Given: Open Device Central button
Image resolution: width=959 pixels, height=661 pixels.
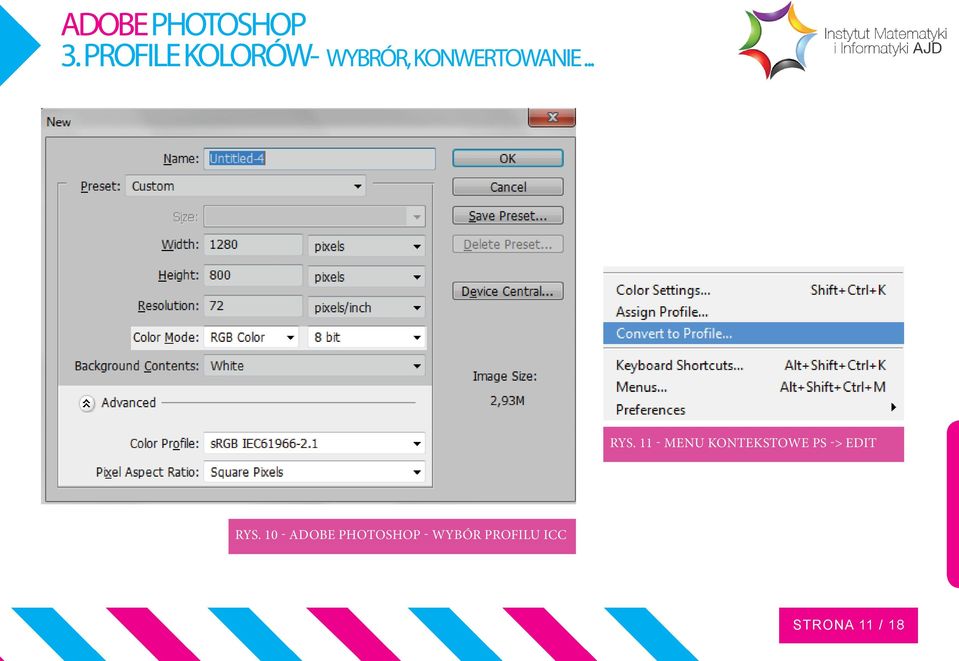Looking at the screenshot, I should tap(508, 291).
